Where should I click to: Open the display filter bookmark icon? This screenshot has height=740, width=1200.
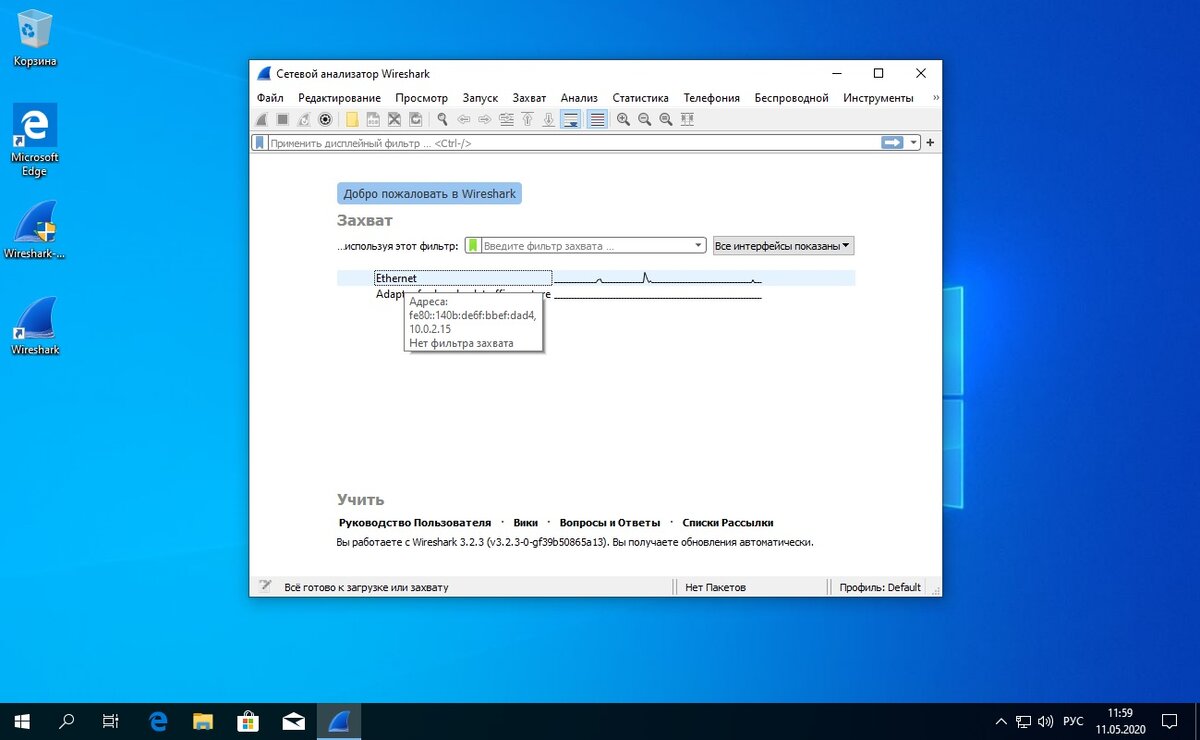(260, 143)
